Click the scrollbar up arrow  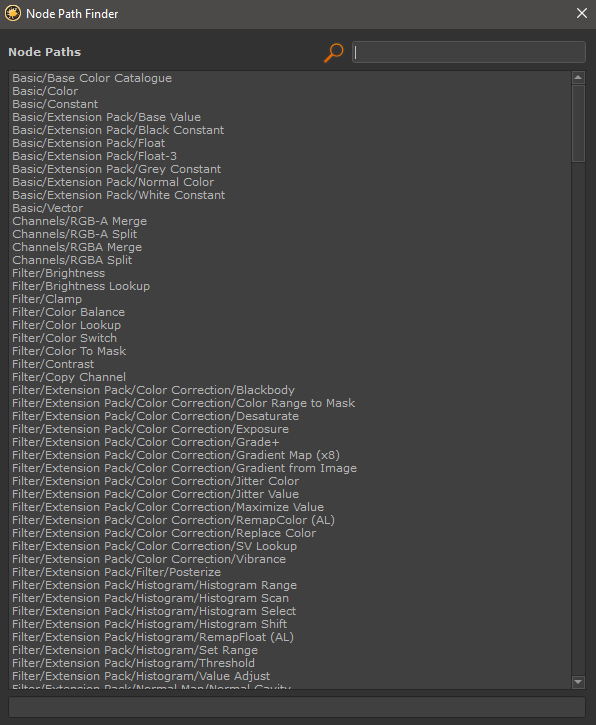pos(578,77)
